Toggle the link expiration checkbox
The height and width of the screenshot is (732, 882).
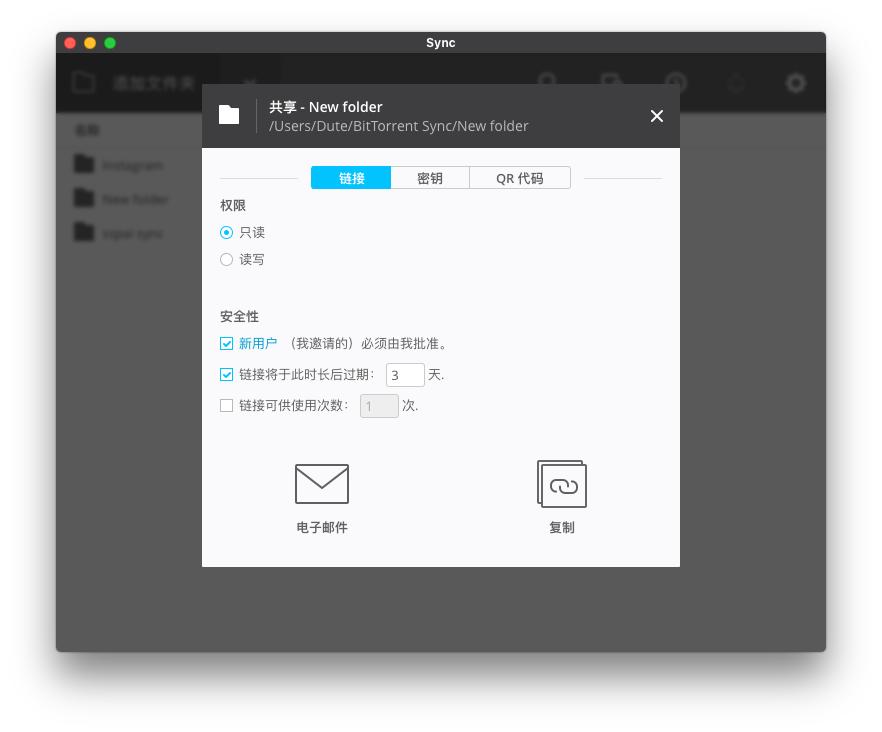click(226, 374)
